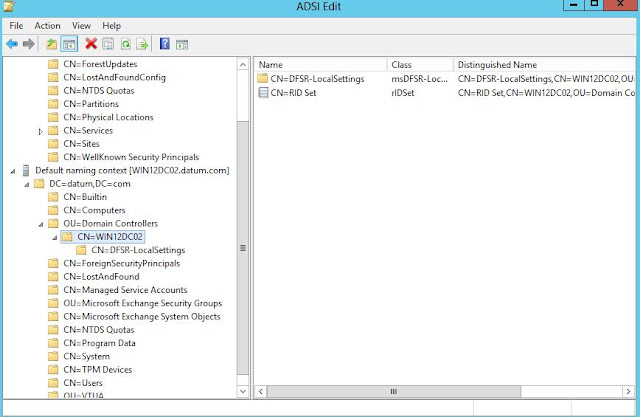Select CN=Users in the tree
640x417 pixels.
click(x=83, y=383)
